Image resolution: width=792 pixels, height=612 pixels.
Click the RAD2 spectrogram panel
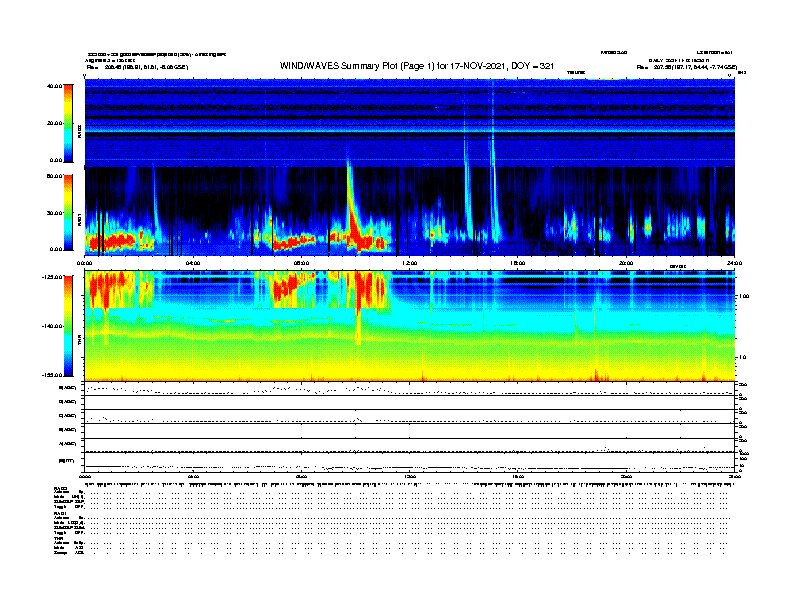pyautogui.click(x=409, y=122)
